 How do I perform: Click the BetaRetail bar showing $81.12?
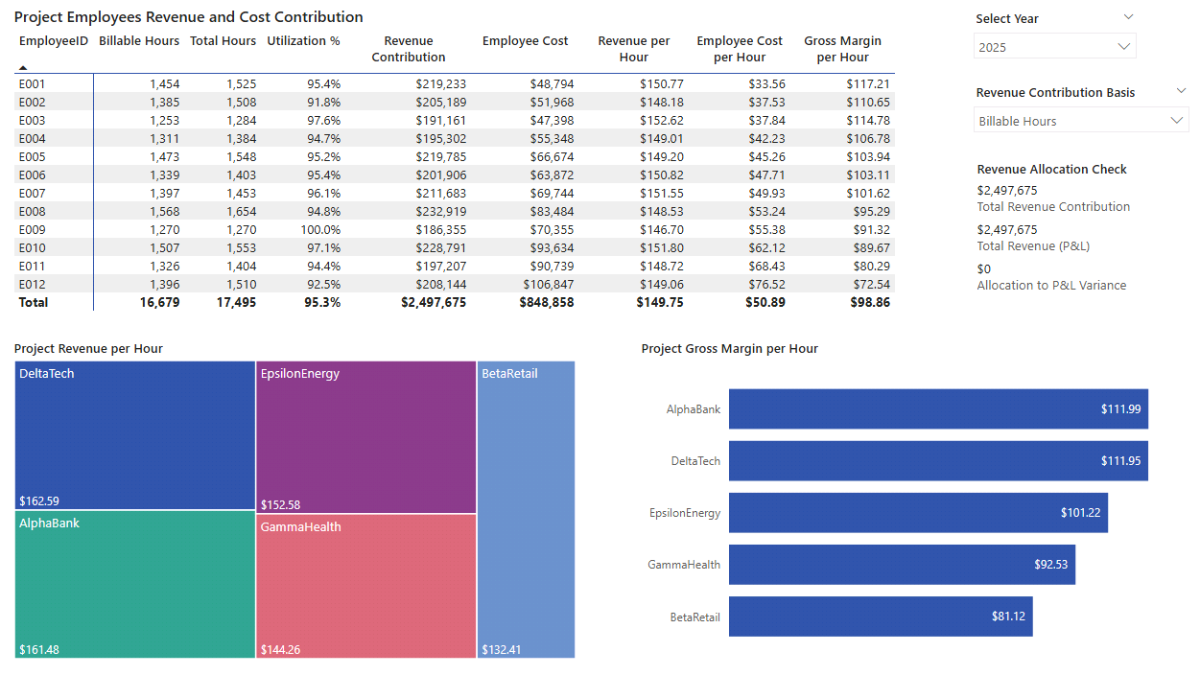[x=880, y=617]
